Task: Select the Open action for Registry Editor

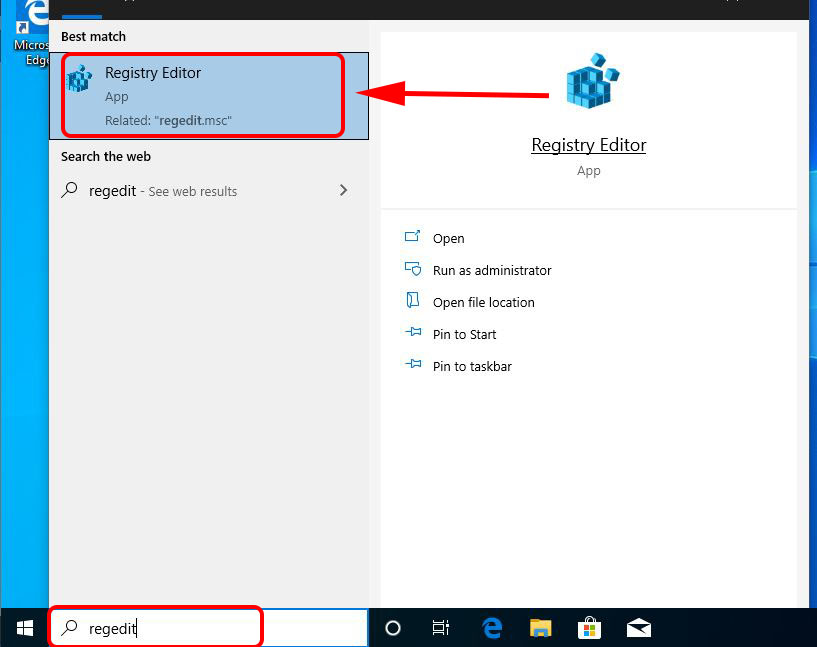Action: pos(449,238)
